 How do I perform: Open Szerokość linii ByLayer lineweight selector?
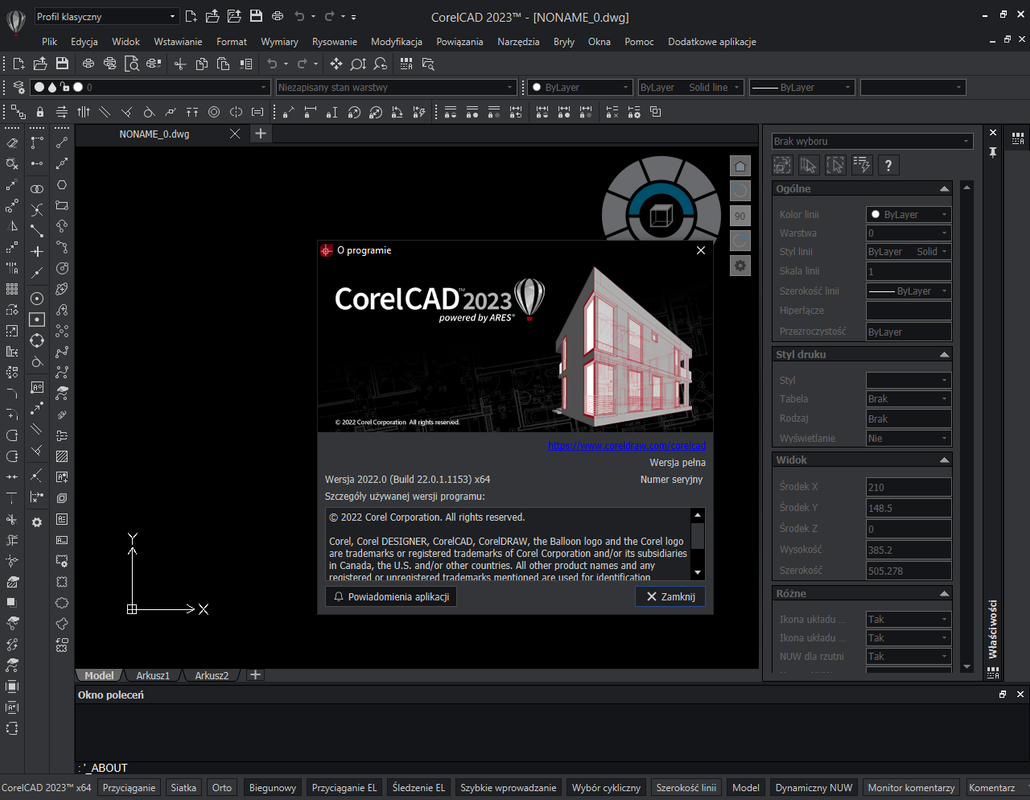tap(908, 291)
